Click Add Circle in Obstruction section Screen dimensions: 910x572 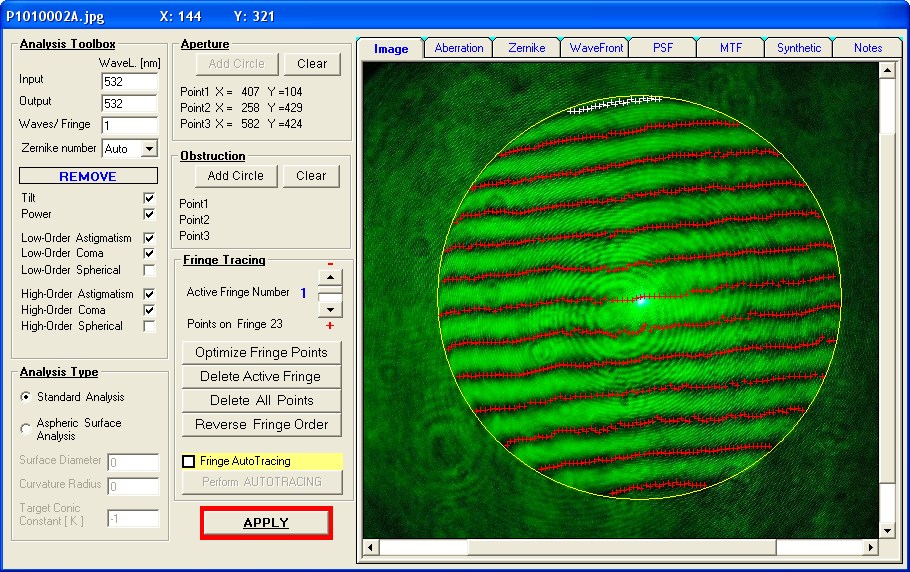pos(236,176)
